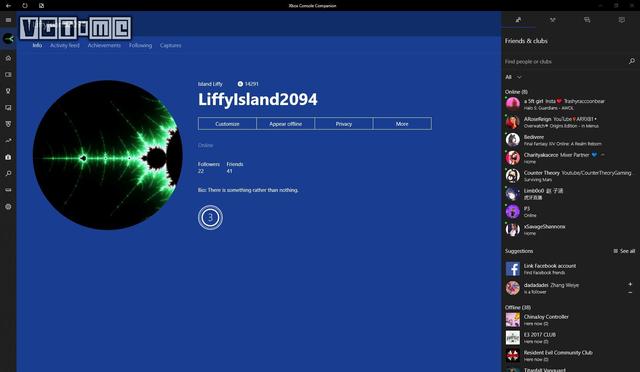This screenshot has height=372, width=640.
Task: Add dadadadei as friend with plus icon
Action: coord(630,284)
